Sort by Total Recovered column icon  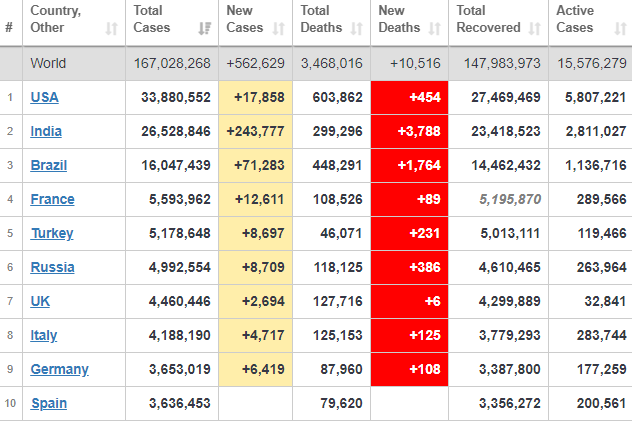(x=534, y=29)
